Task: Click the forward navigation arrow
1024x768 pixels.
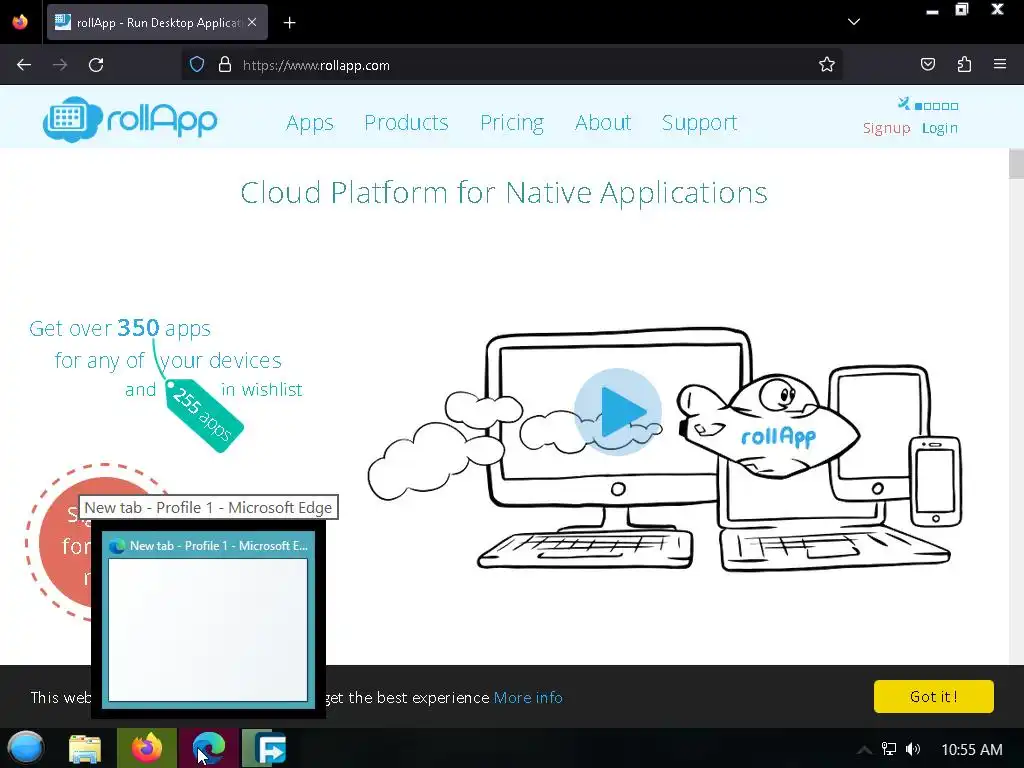Action: tap(60, 65)
